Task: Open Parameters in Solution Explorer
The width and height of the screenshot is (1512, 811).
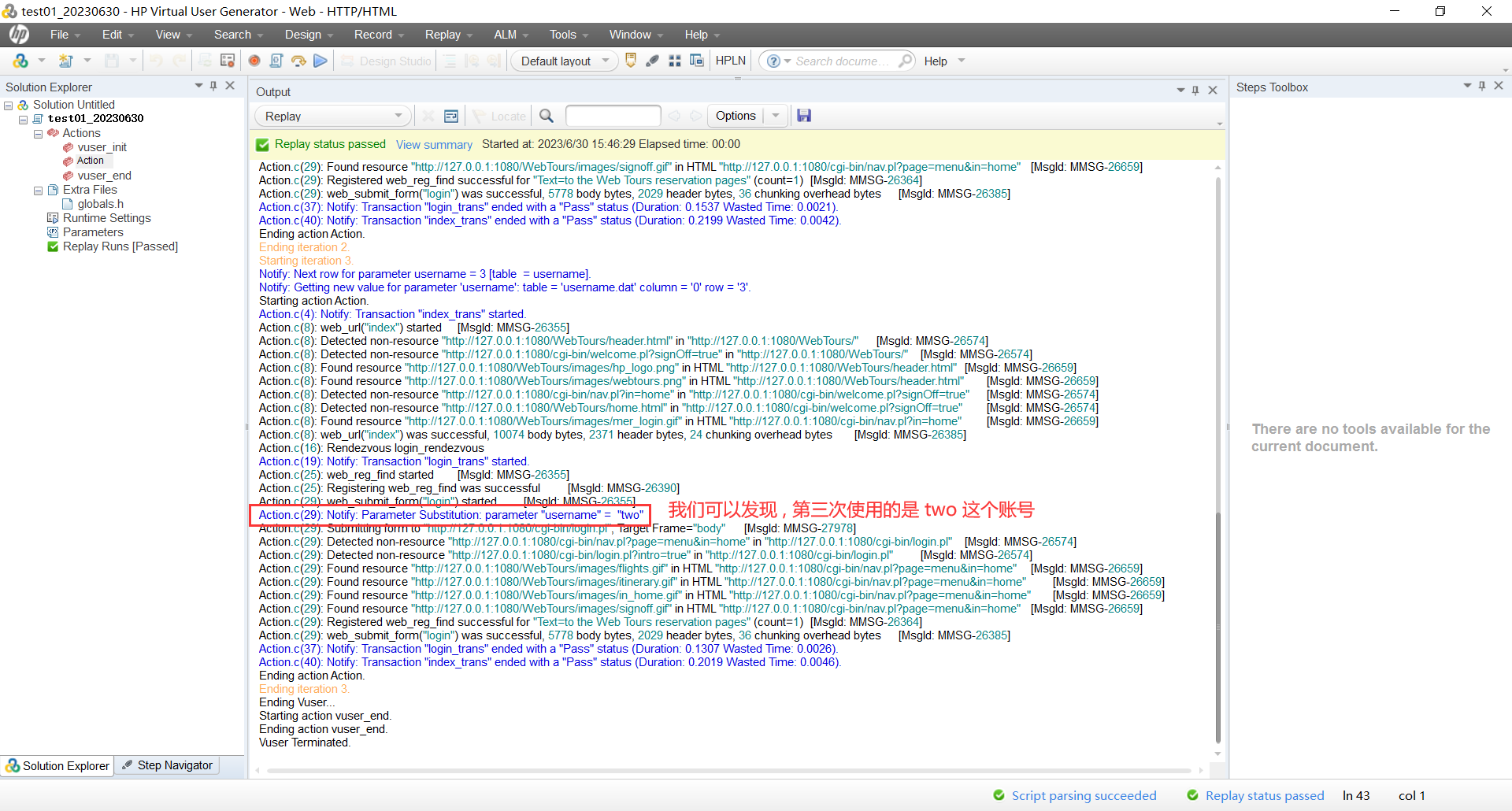Action: tap(93, 232)
